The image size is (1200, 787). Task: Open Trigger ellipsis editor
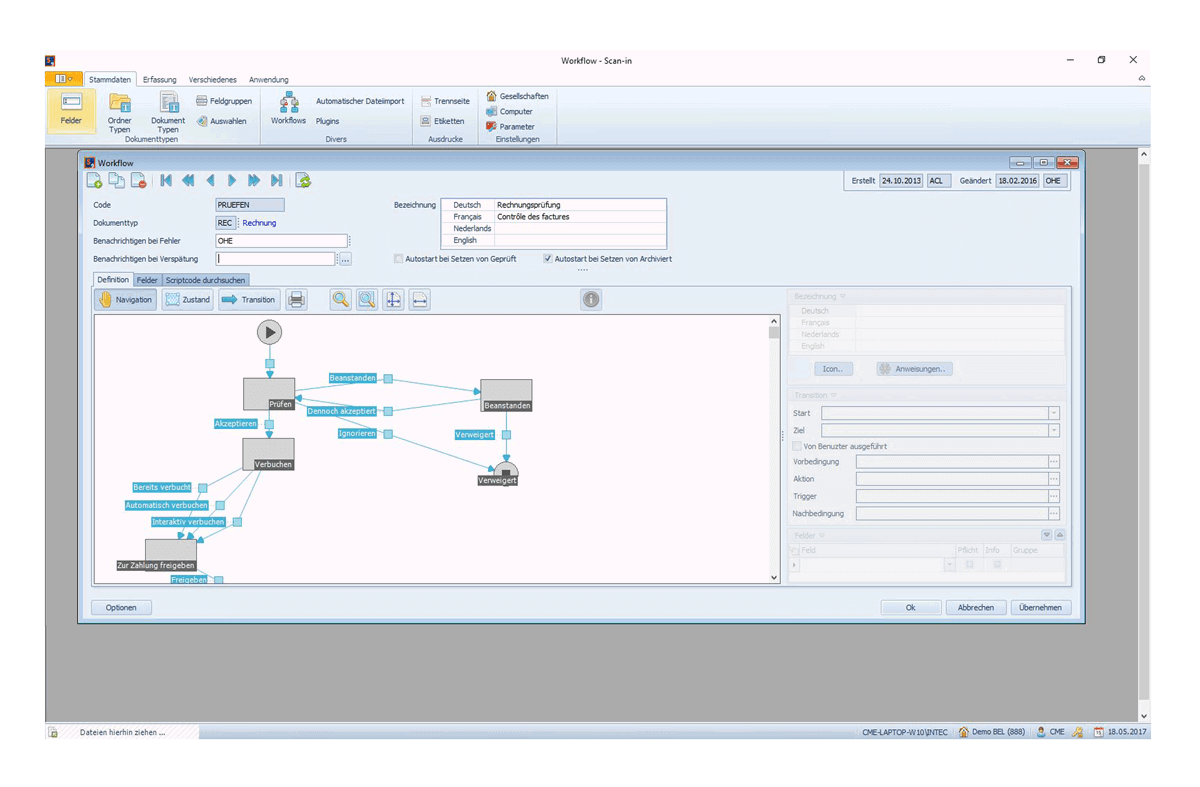coord(1053,496)
